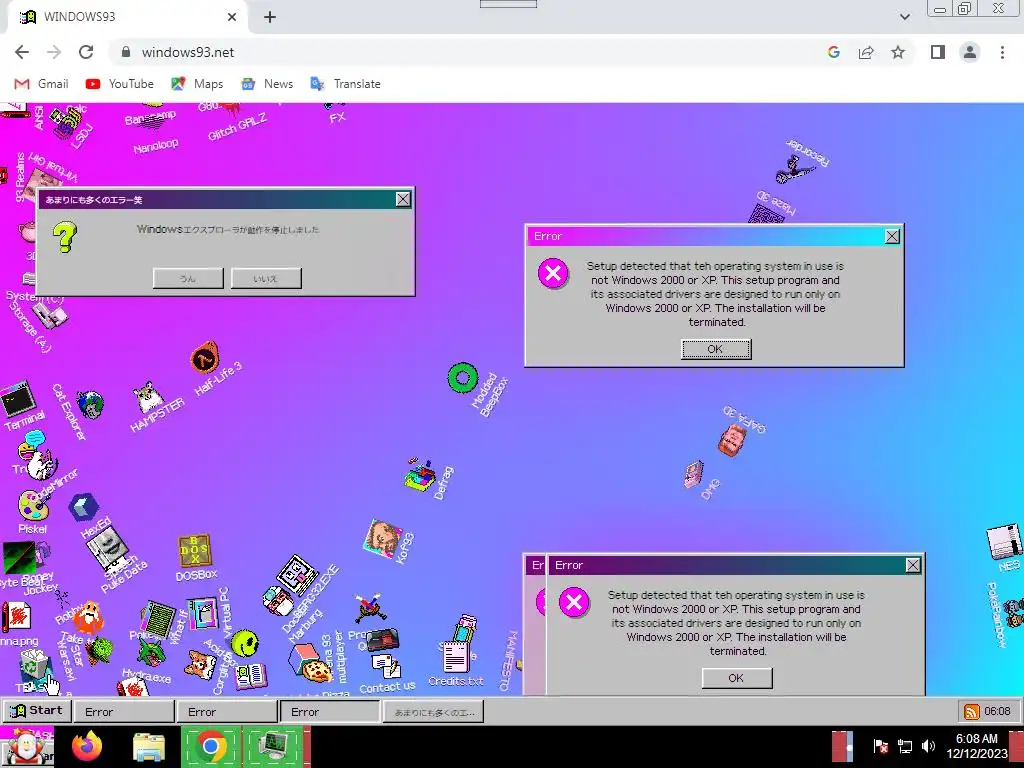Open the Pizza icon
Viewport: 1024px width, 768px height.
click(318, 671)
